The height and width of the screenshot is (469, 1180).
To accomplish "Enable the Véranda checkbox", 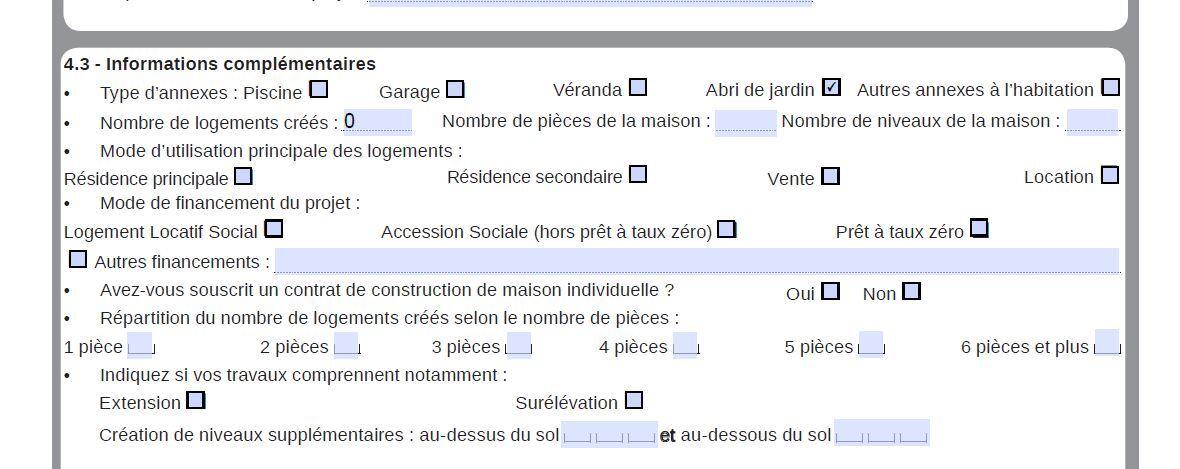I will 637,88.
